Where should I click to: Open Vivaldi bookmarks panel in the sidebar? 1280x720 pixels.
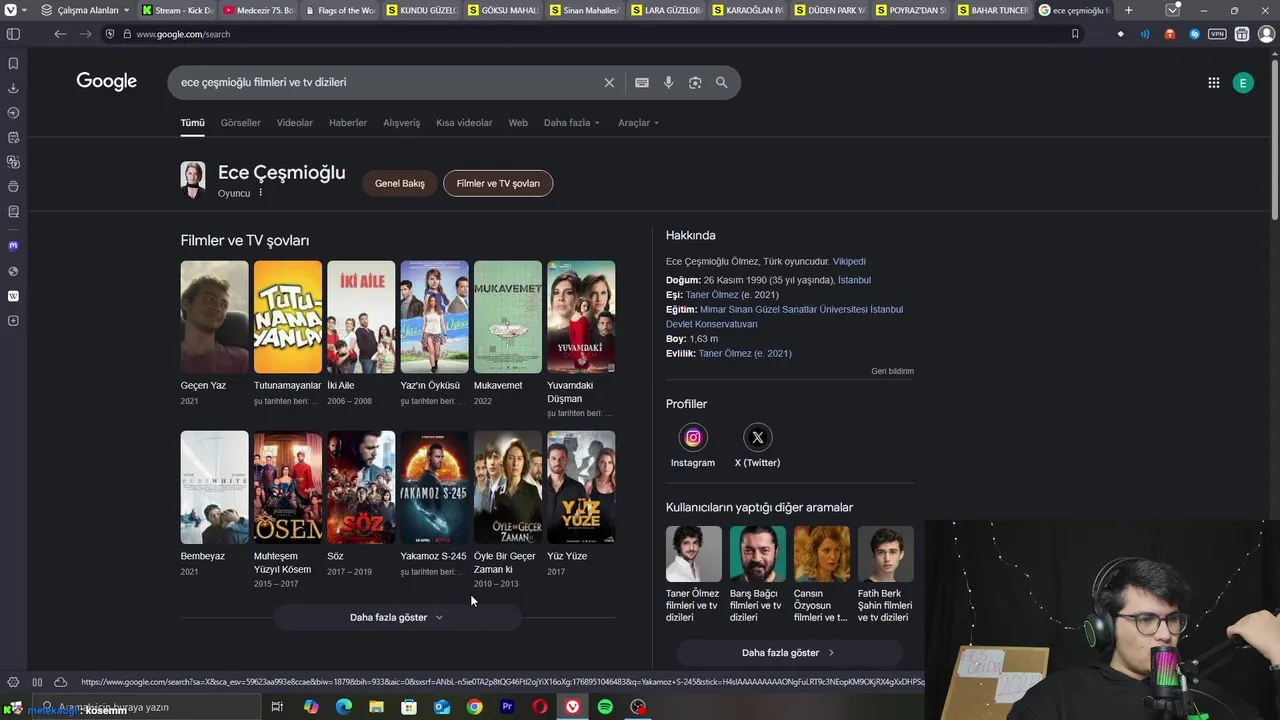coord(13,63)
